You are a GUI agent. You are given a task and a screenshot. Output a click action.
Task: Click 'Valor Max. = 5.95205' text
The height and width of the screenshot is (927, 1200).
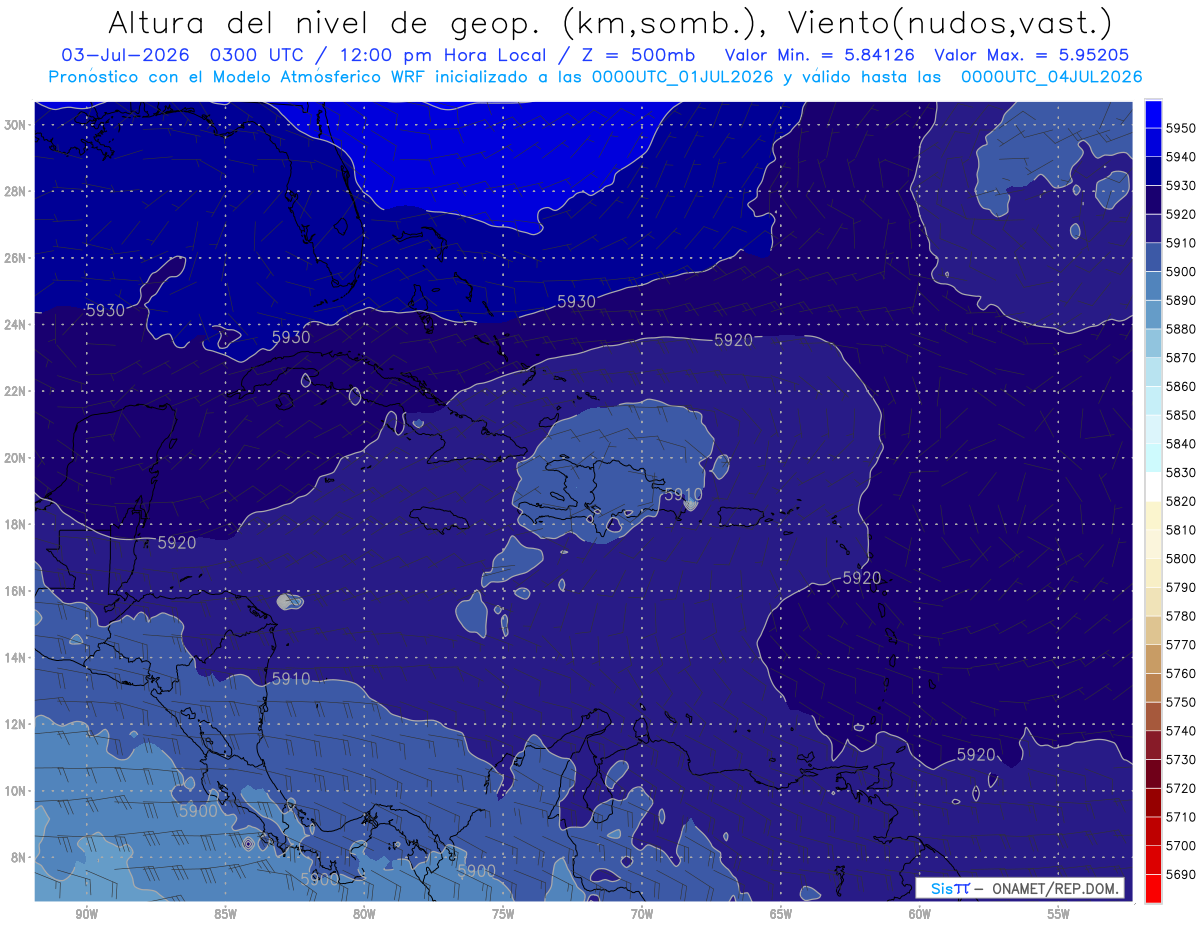1030,55
